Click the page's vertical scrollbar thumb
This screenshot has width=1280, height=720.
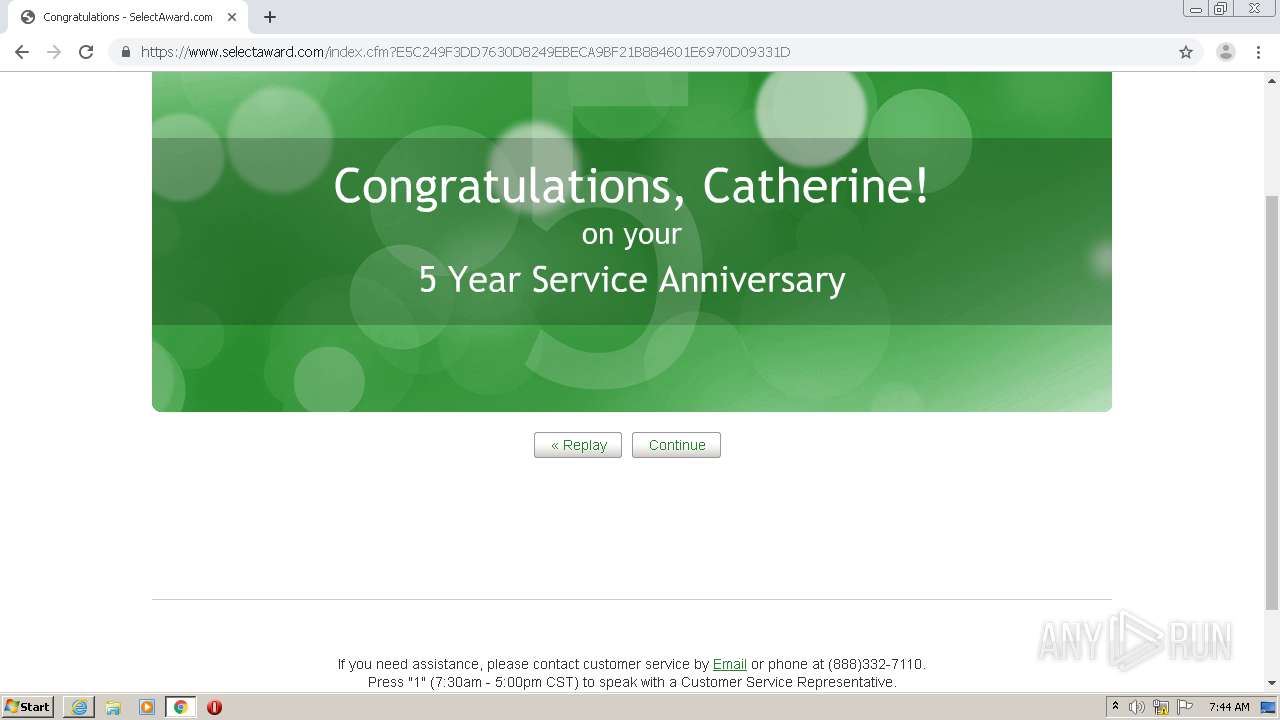pyautogui.click(x=1272, y=403)
